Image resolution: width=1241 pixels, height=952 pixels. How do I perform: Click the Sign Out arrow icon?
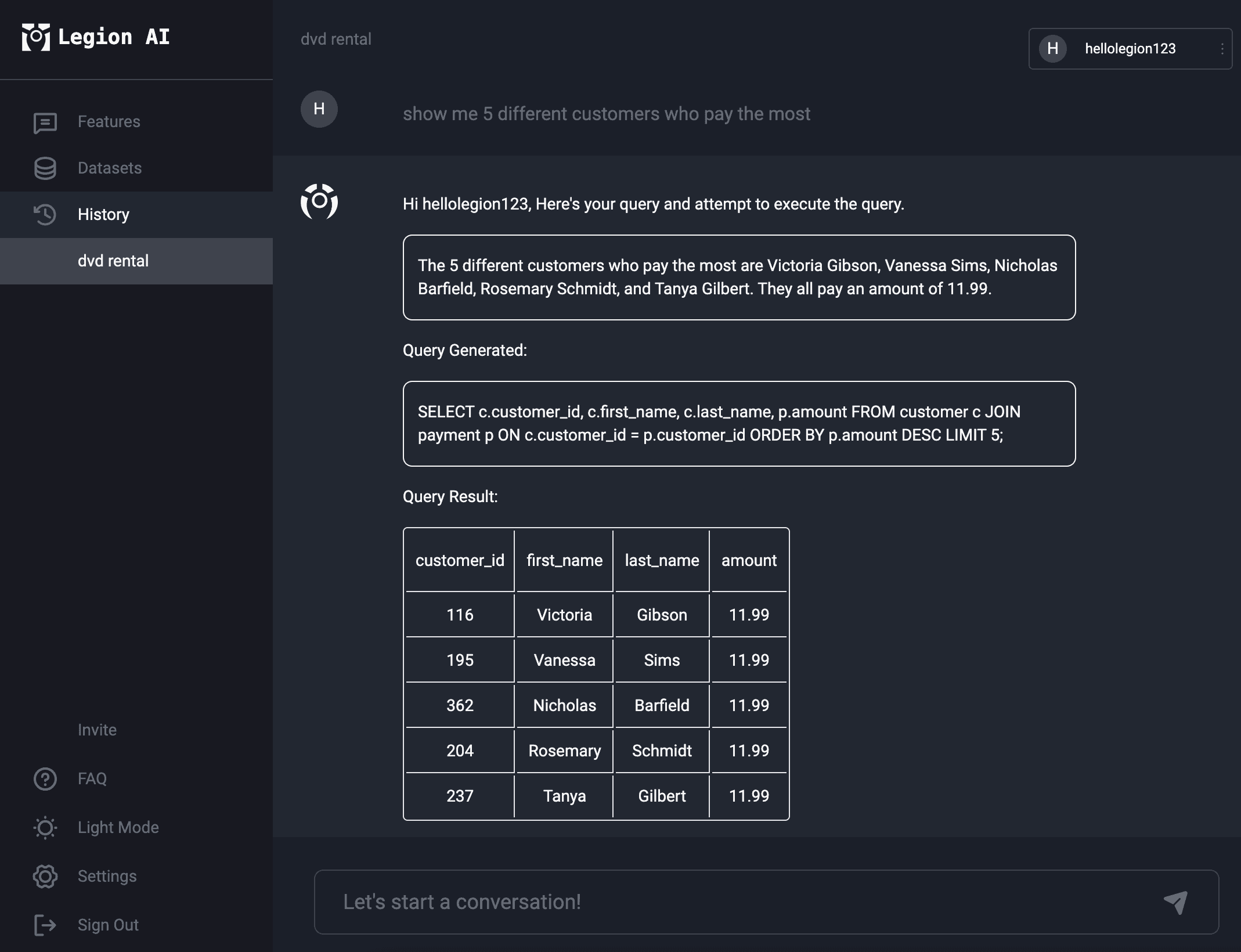coord(45,925)
